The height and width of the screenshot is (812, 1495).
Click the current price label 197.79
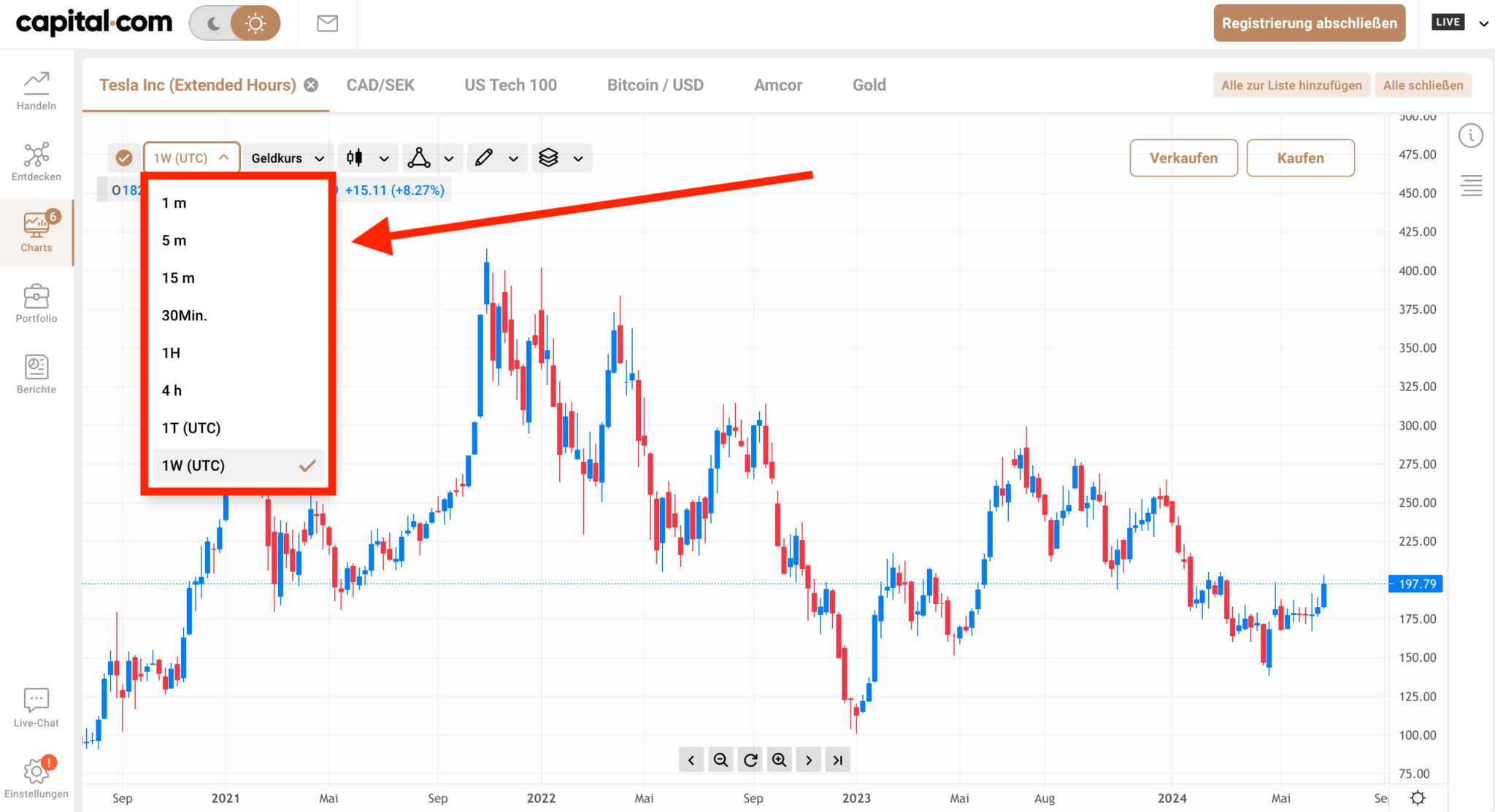point(1415,584)
